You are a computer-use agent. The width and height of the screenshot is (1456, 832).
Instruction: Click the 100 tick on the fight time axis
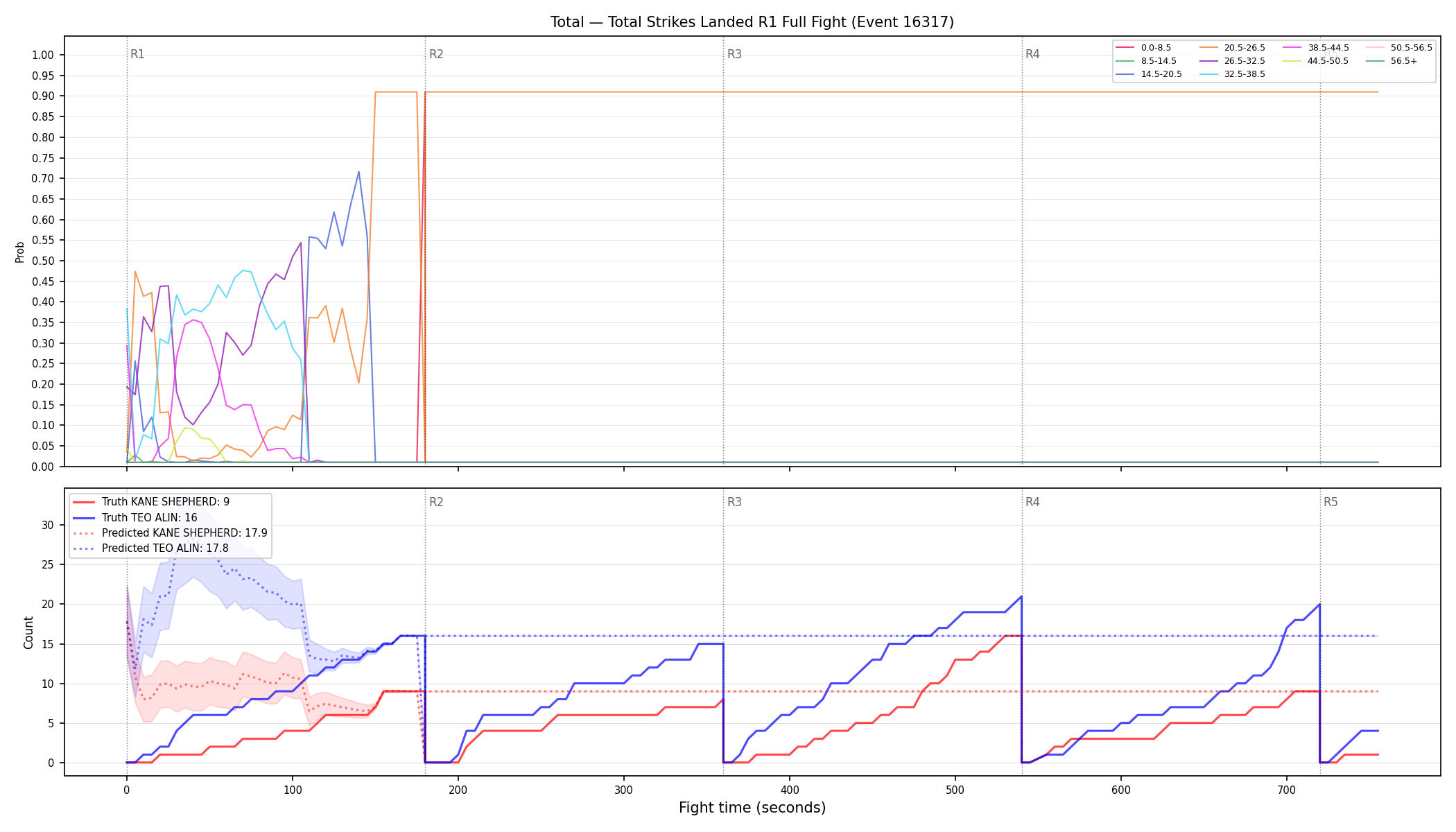(x=292, y=790)
